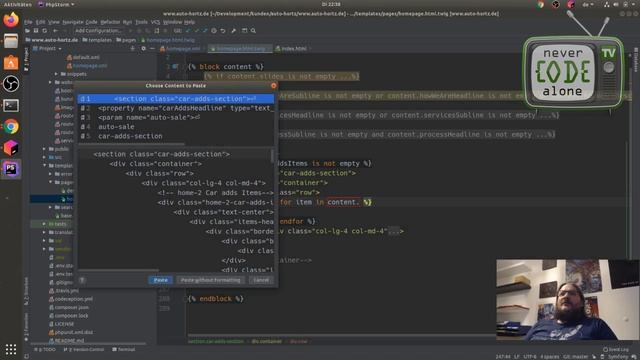Launch Firefox from the Ubuntu dock
Viewport: 640px width, 360px height.
click(x=11, y=20)
